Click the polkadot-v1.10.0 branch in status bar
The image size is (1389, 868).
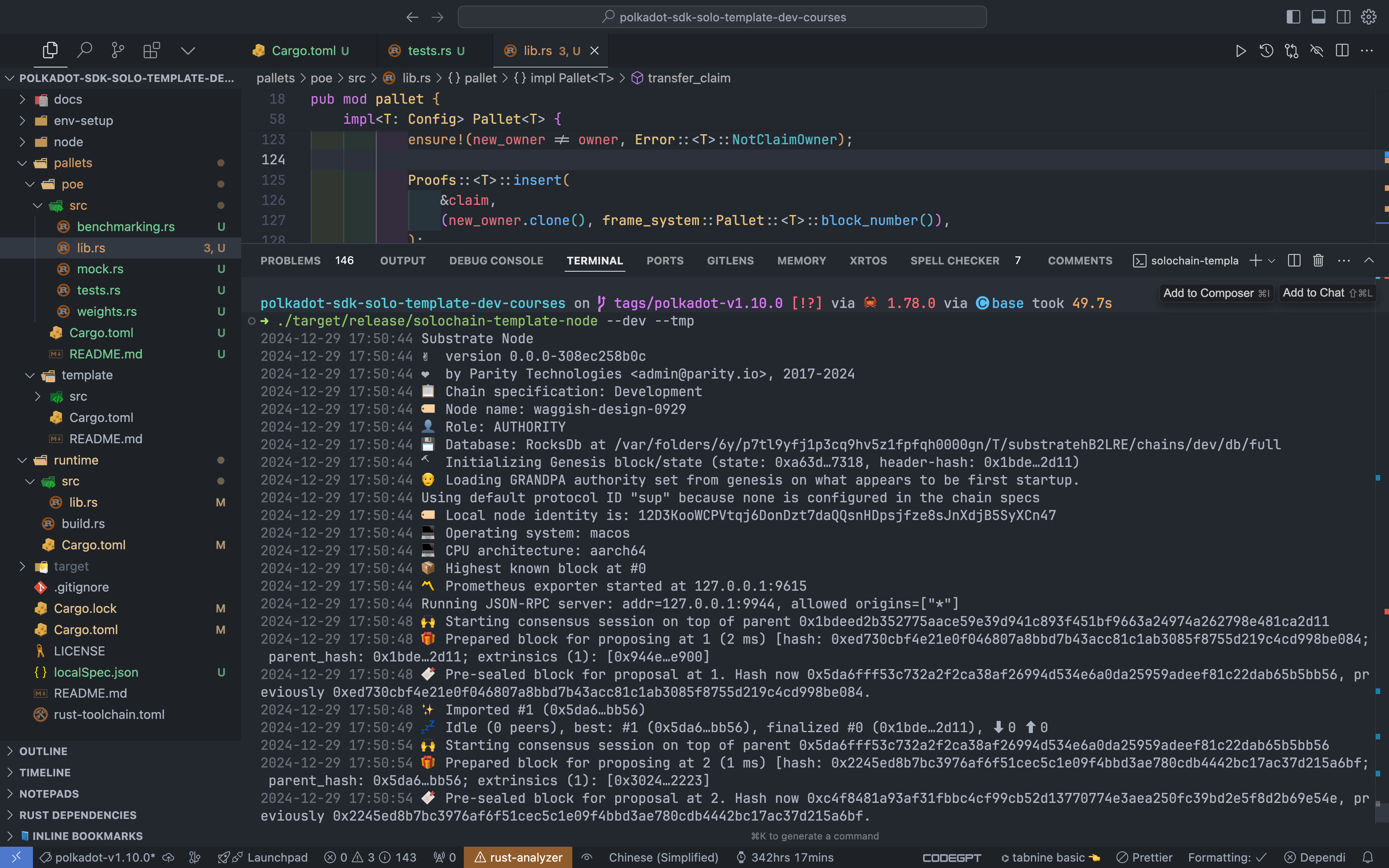click(98, 858)
